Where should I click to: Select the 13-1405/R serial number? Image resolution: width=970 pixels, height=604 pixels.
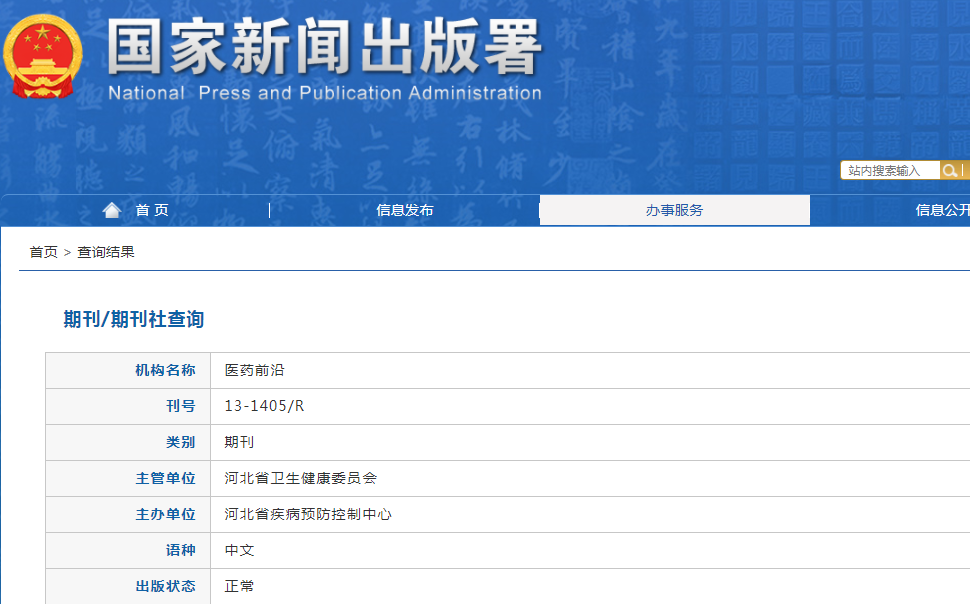point(264,406)
